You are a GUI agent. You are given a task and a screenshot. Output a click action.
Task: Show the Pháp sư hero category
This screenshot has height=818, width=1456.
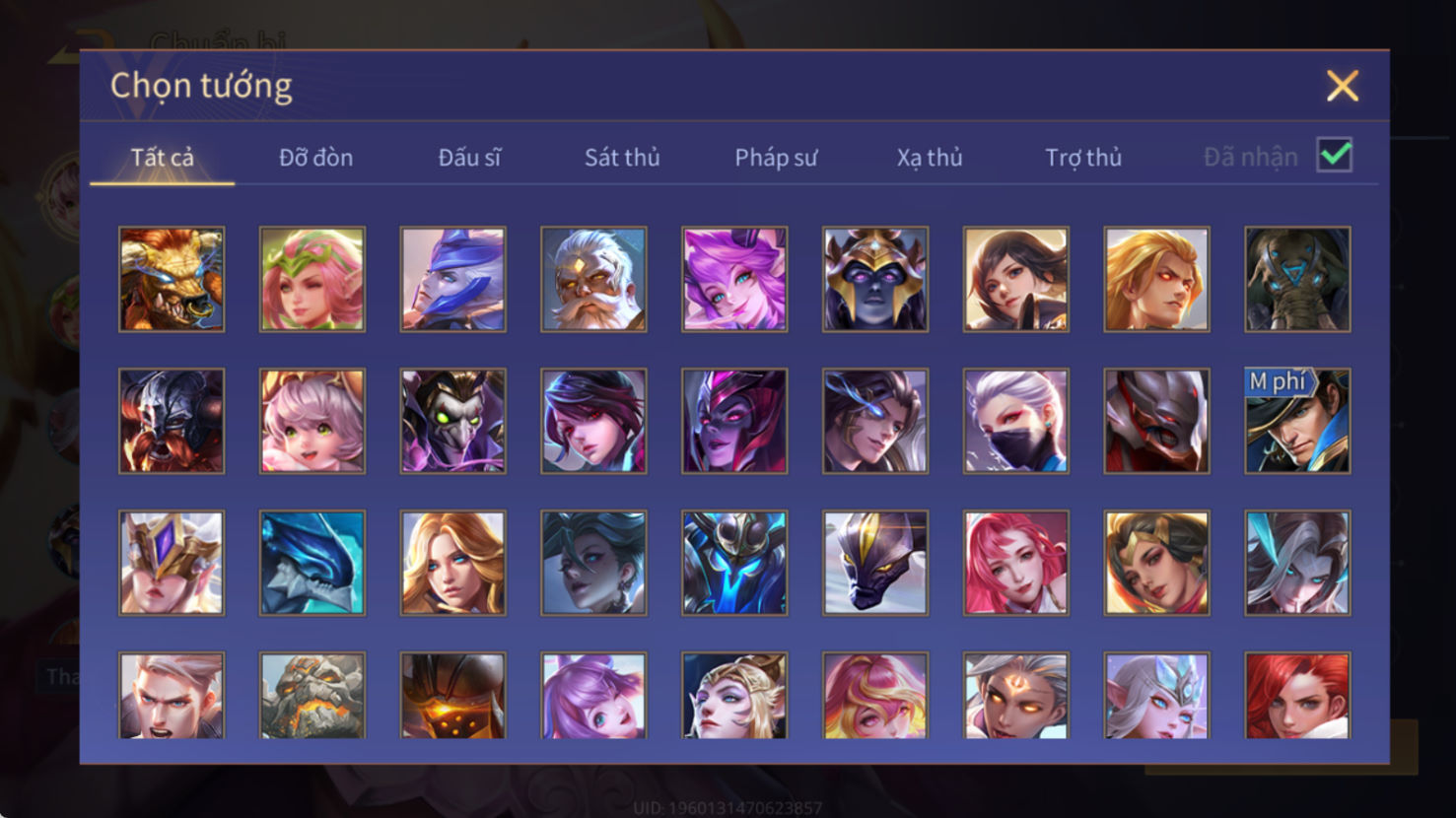pyautogui.click(x=776, y=158)
